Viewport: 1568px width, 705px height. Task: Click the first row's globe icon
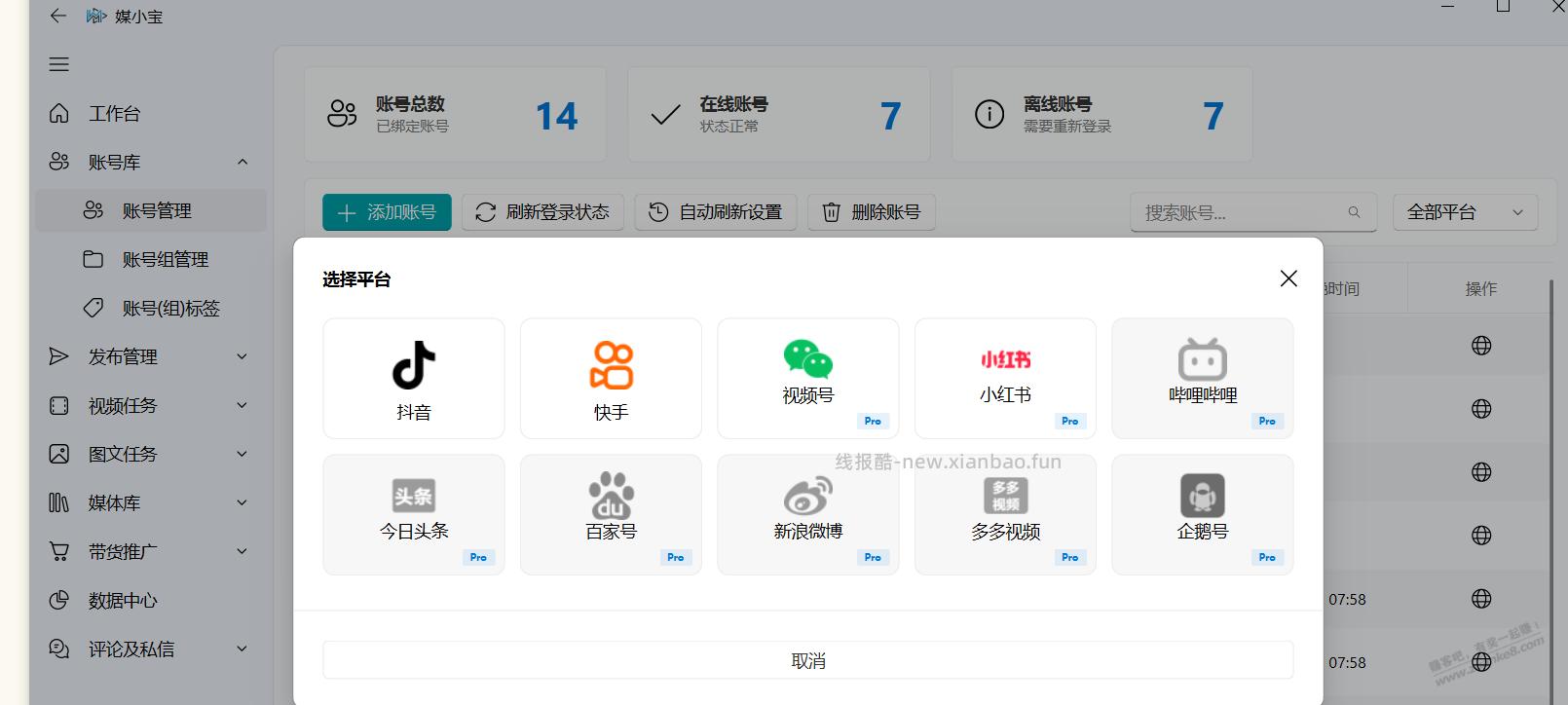1481,345
